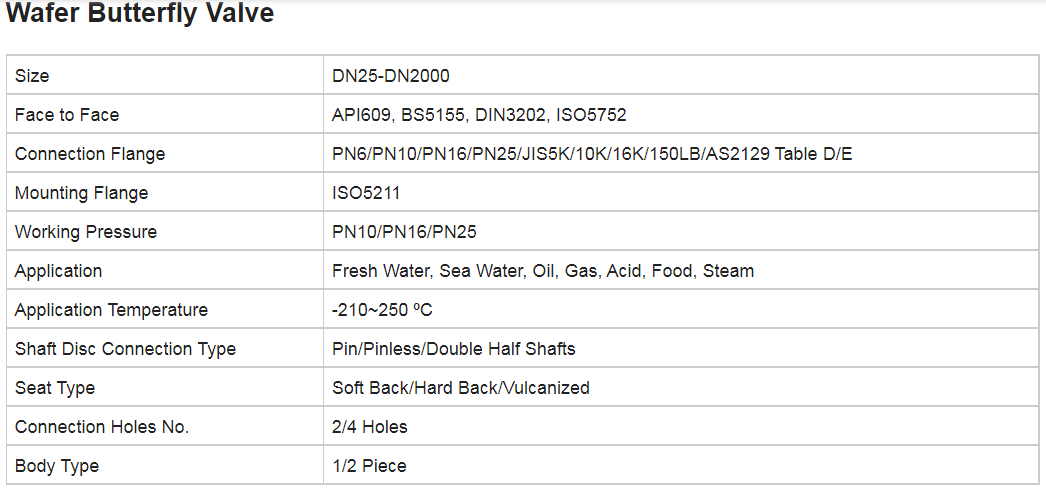Viewport: 1046px width, 490px height.
Task: Select the ISO5211 value
Action: pos(366,193)
